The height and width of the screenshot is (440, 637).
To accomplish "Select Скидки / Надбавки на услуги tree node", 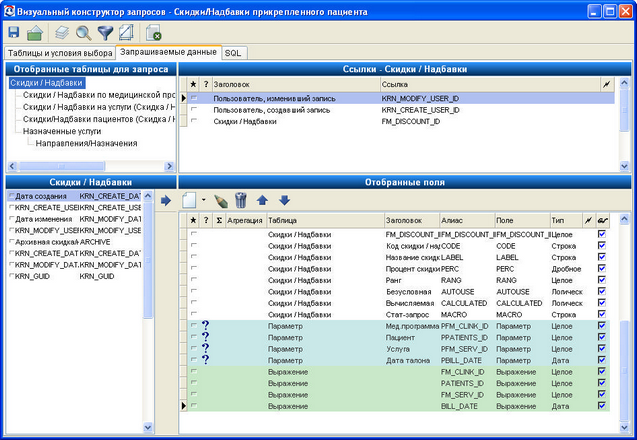I will tap(99, 107).
